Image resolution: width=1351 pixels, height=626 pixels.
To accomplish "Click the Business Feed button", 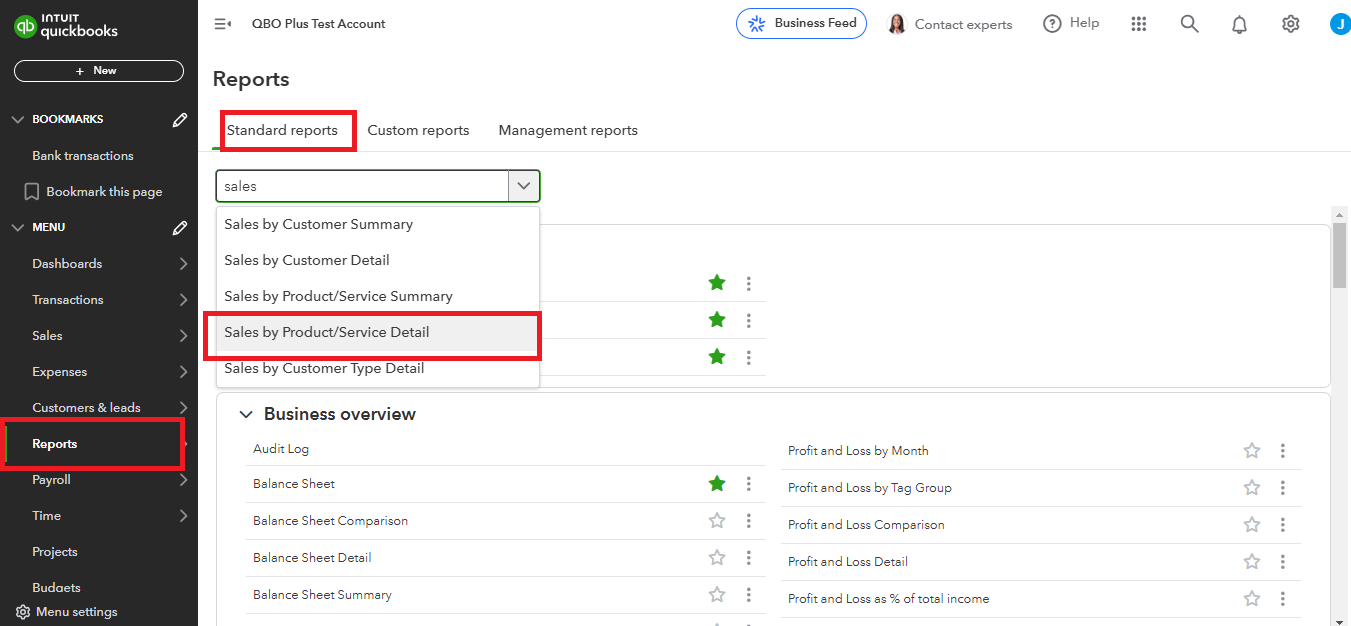I will pyautogui.click(x=801, y=24).
